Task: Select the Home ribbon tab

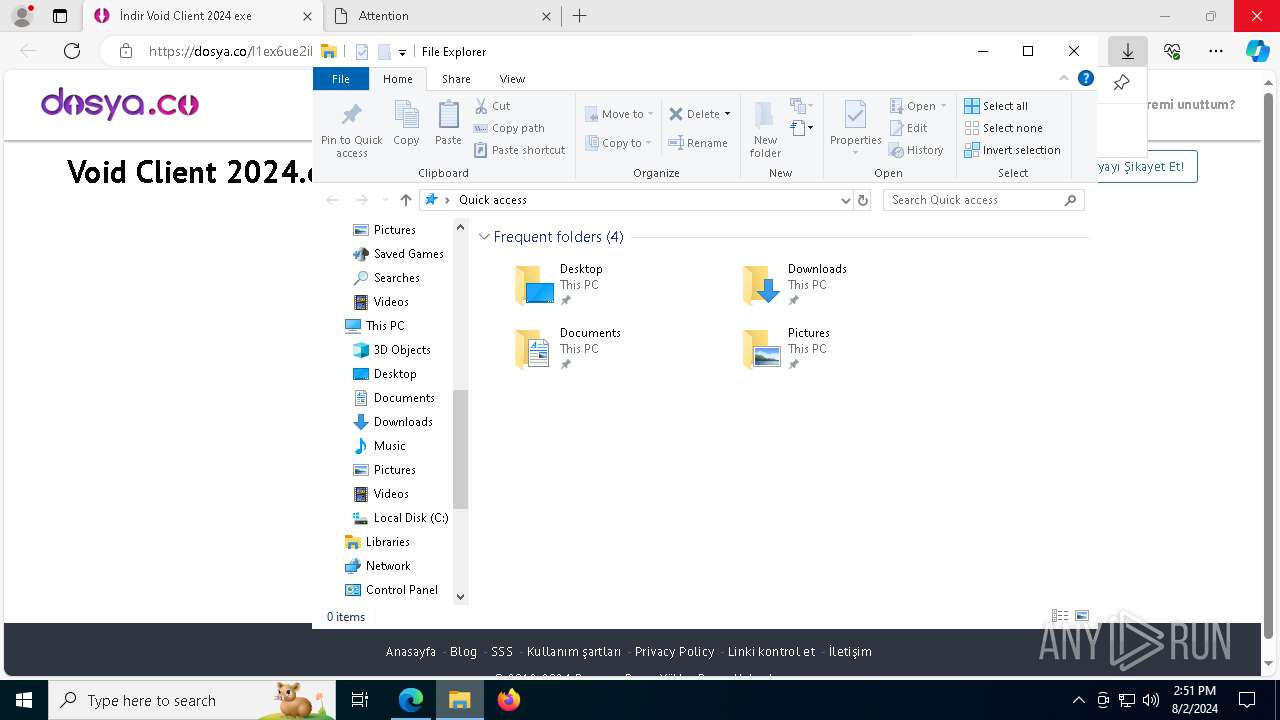Action: [x=397, y=79]
